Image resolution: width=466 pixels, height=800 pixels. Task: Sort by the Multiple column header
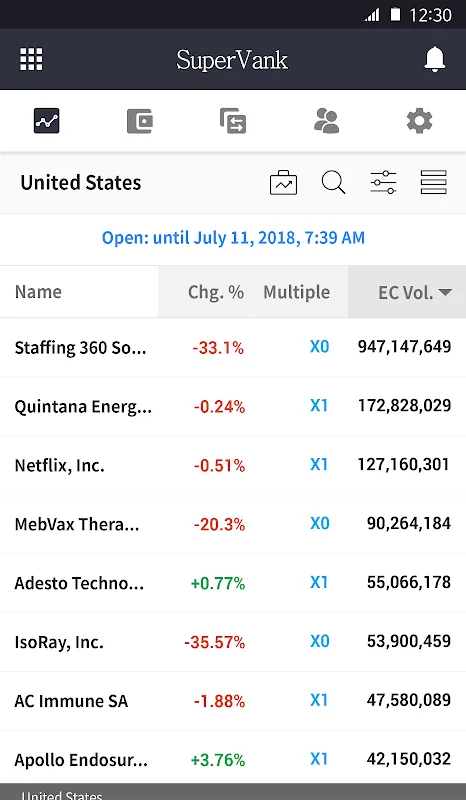[x=297, y=292]
